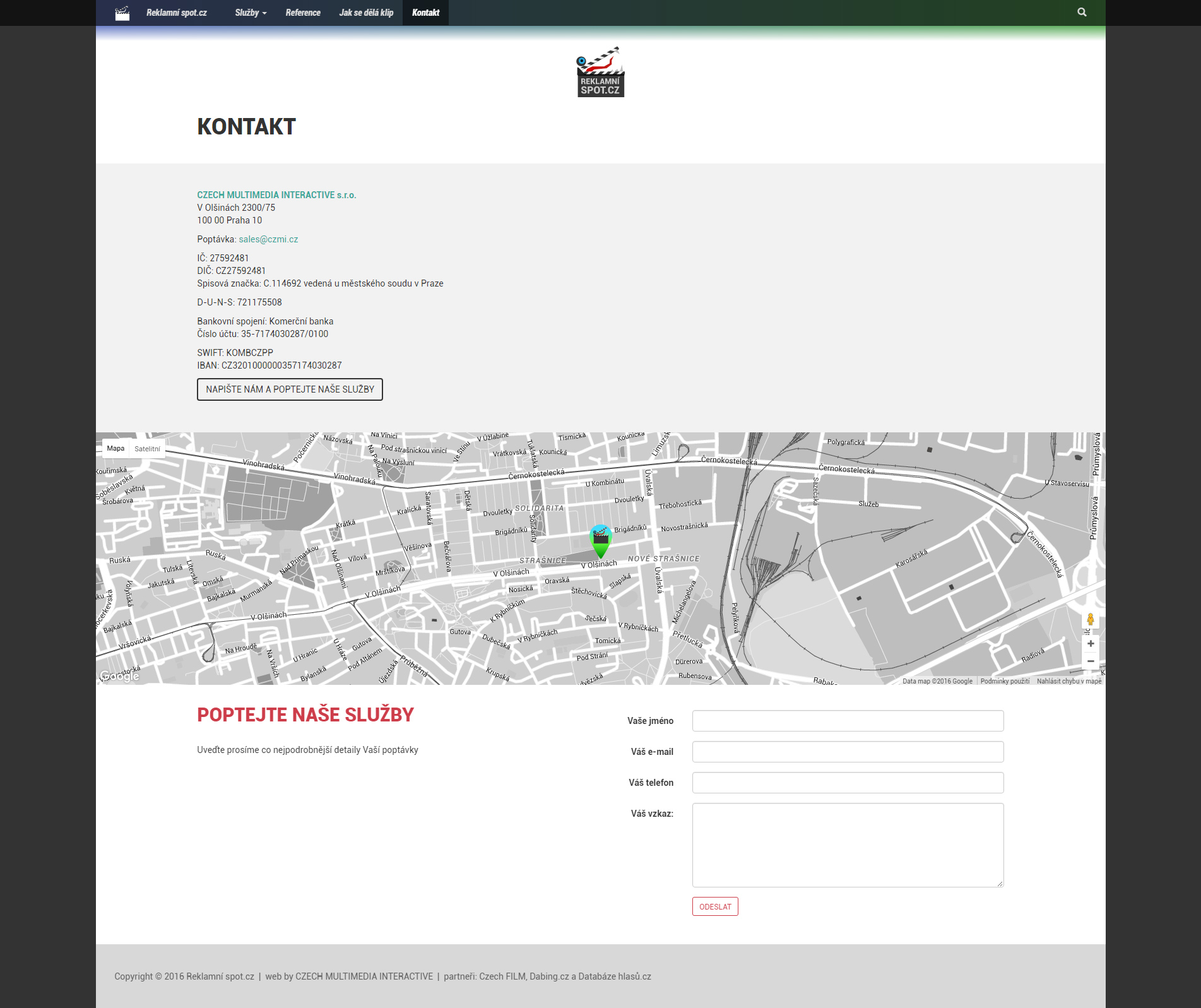
Task: Open the search magnifier icon
Action: coord(1082,12)
